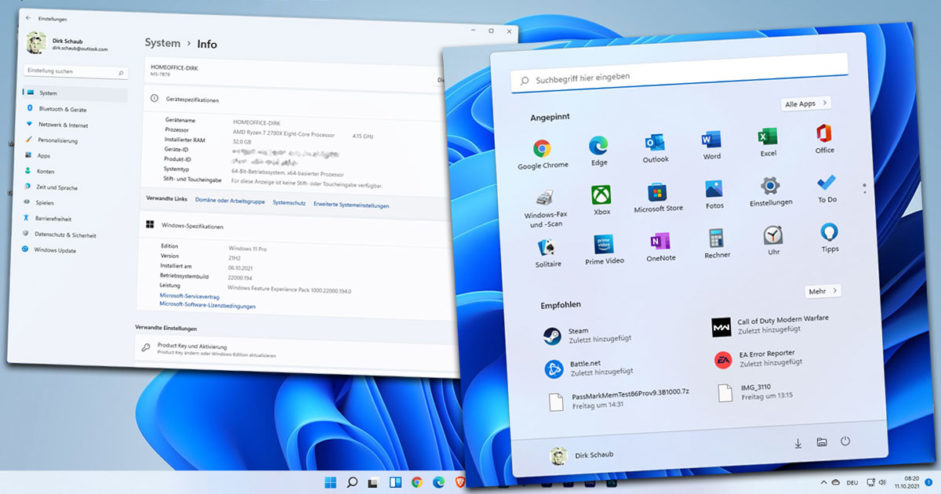The width and height of the screenshot is (941, 494).
Task: Open the Widgets icon on taskbar
Action: (x=395, y=483)
